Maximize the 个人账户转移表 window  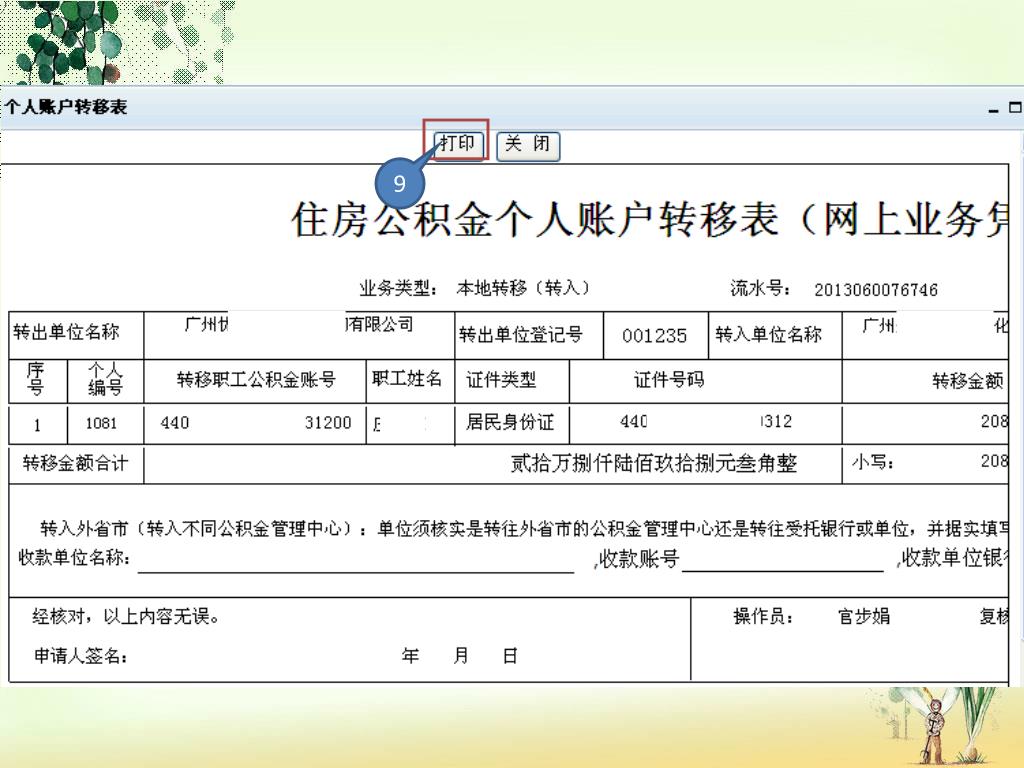click(1015, 108)
